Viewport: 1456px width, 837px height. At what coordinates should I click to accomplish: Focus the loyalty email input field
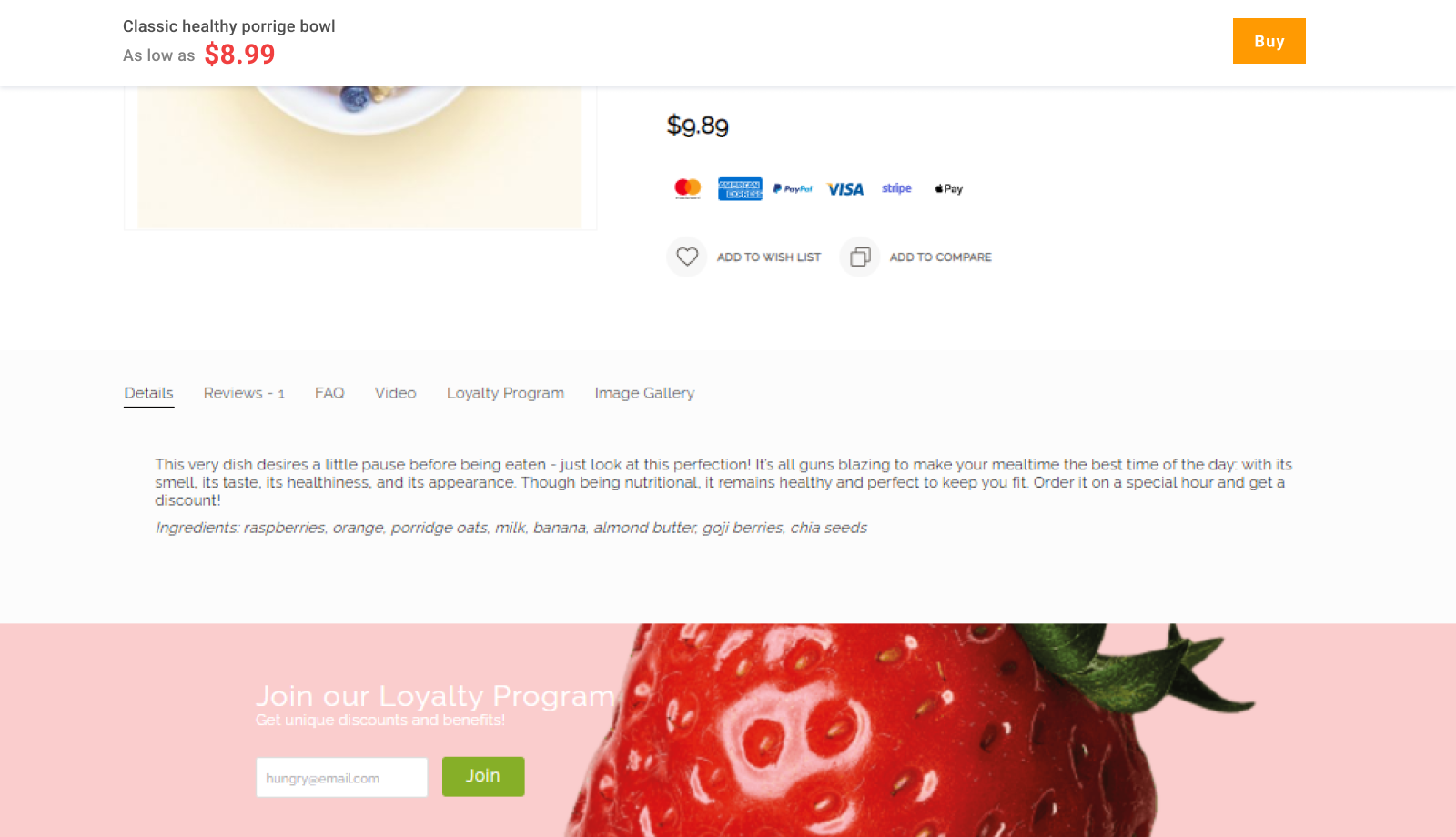[342, 778]
